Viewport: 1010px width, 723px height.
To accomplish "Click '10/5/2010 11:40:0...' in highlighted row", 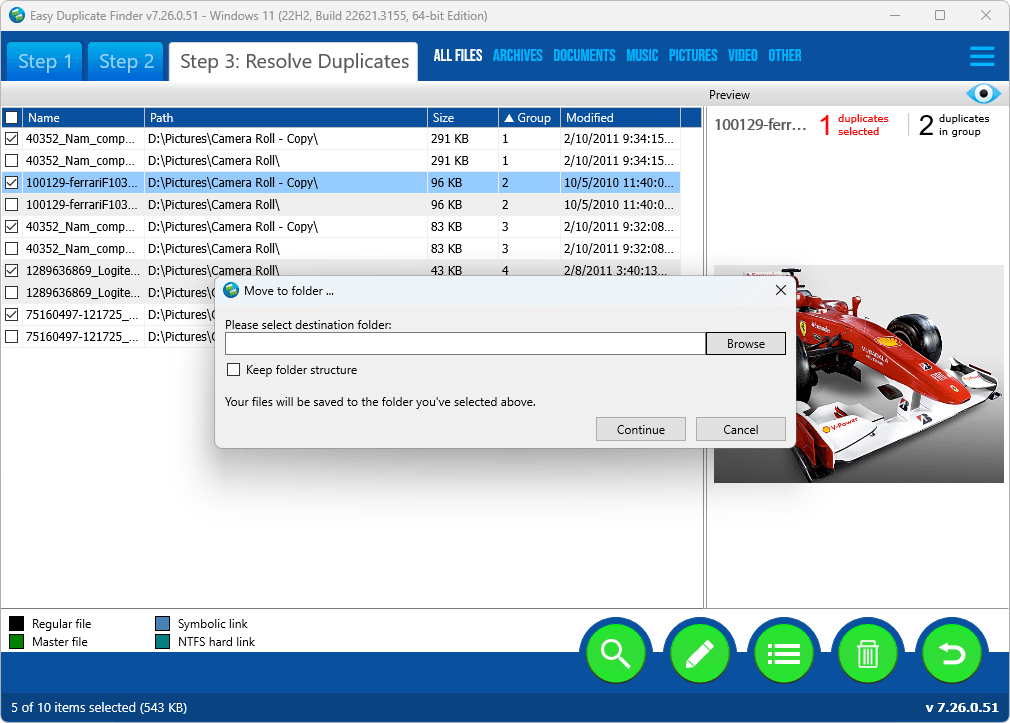I will click(x=618, y=182).
